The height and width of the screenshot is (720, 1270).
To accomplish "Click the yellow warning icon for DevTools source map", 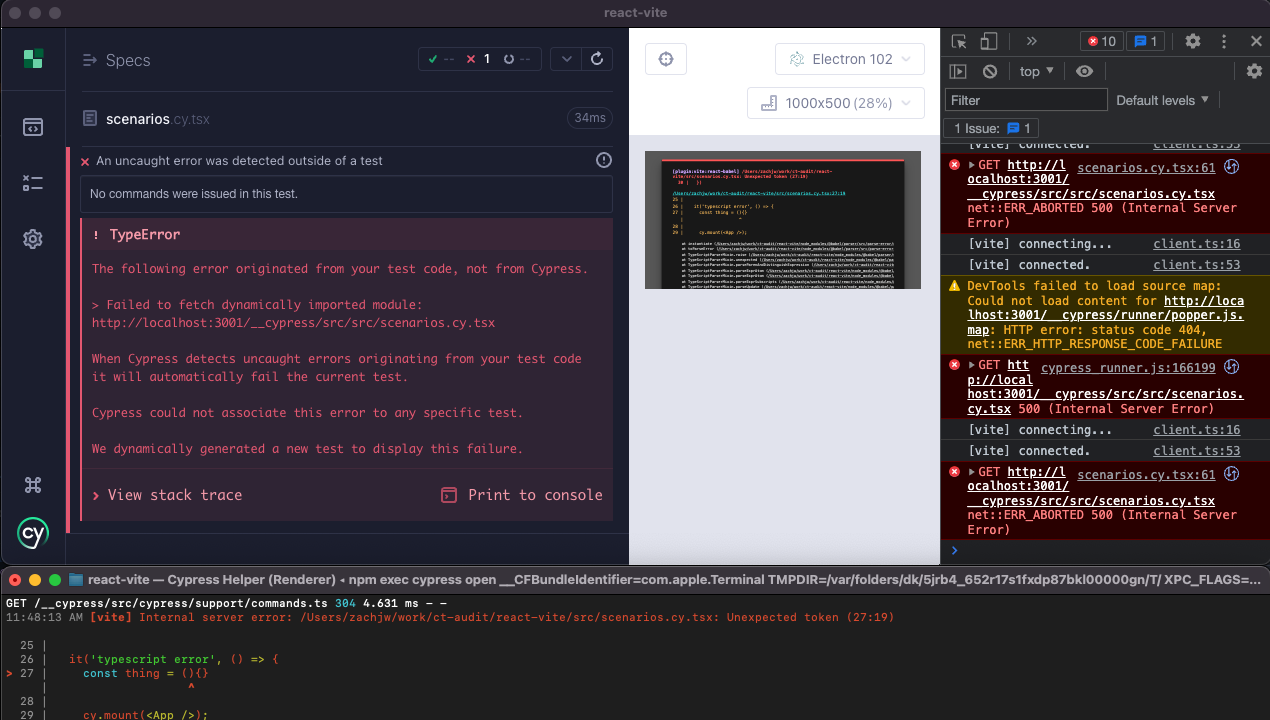I will pyautogui.click(x=954, y=286).
